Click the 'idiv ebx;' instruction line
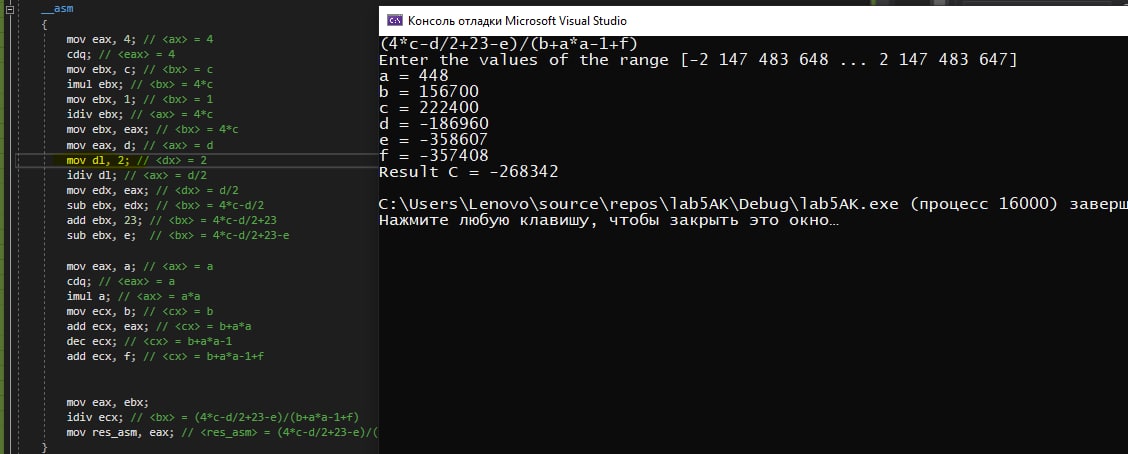1128x454 pixels. [140, 114]
